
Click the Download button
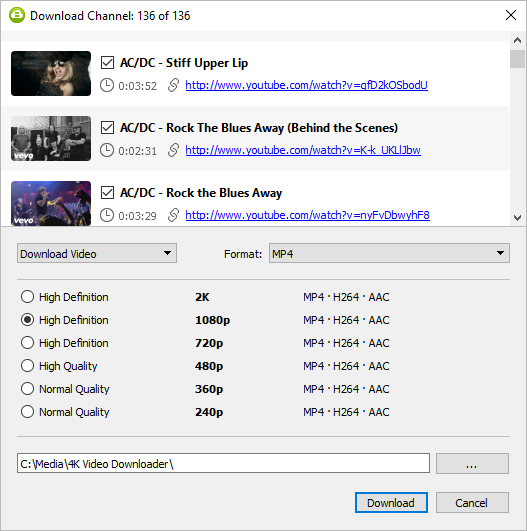(391, 503)
